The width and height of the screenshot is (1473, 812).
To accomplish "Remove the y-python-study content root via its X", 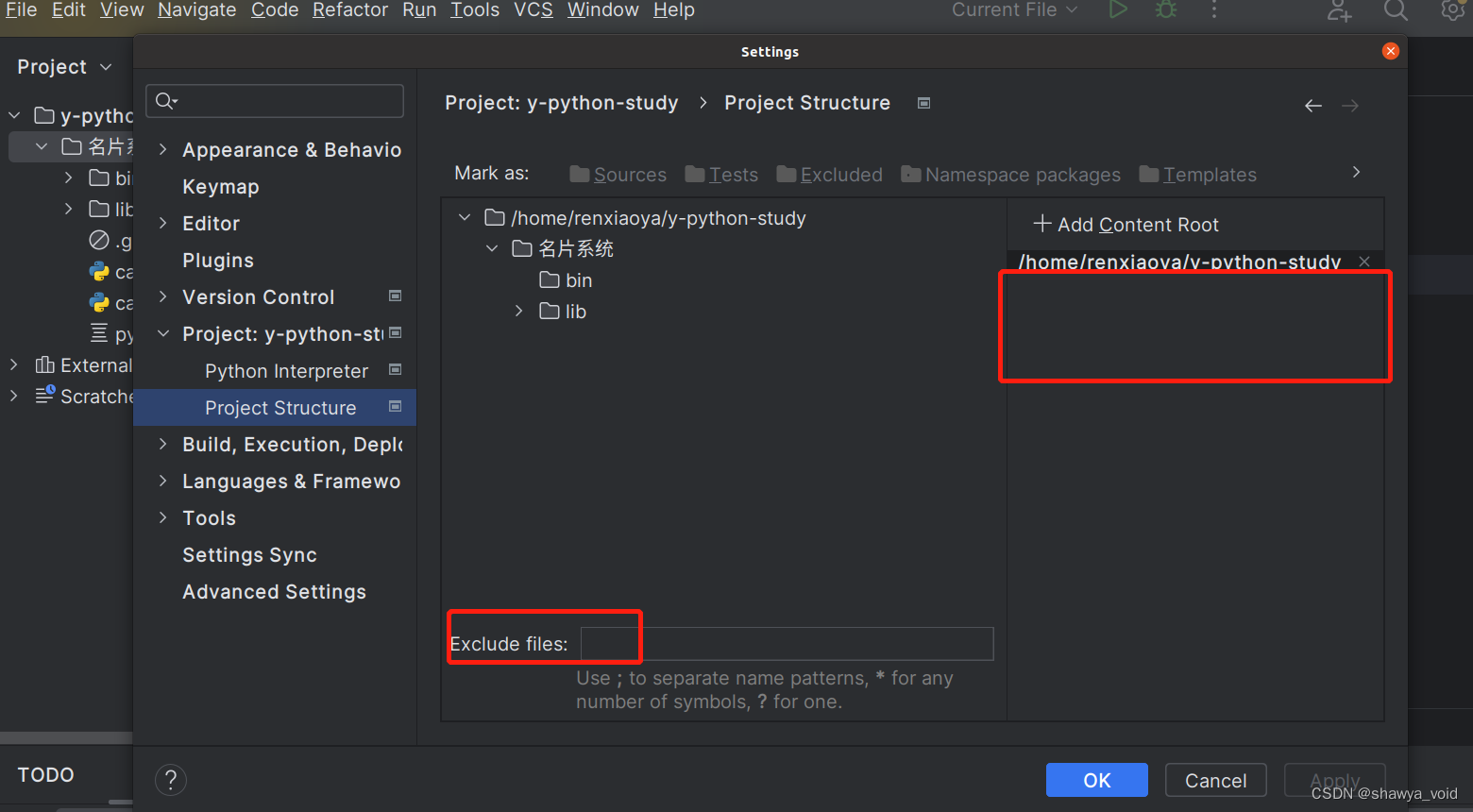I will tap(1363, 261).
